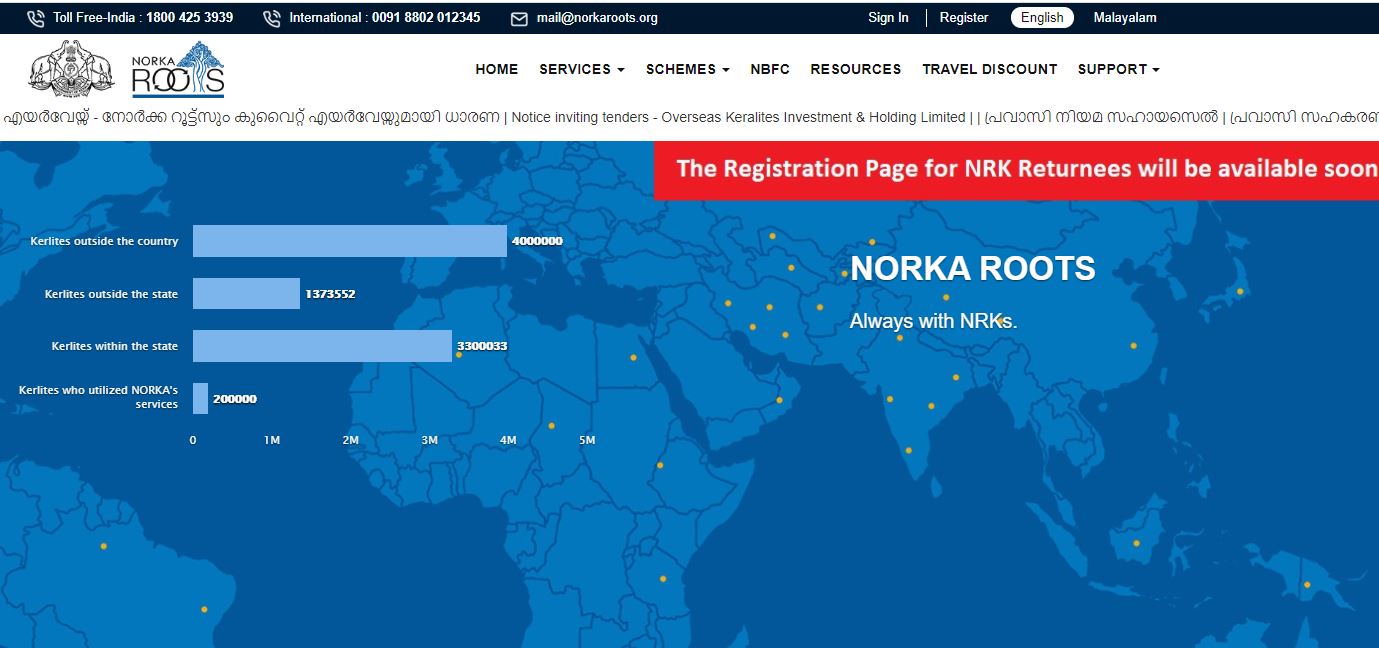Switch language to Malayalam
The image size is (1379, 648).
[x=1125, y=17]
